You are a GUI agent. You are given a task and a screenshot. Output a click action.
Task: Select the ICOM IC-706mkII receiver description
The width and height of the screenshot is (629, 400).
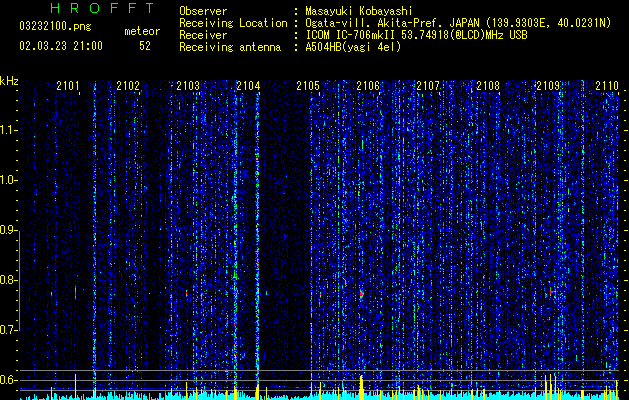pos(416,35)
